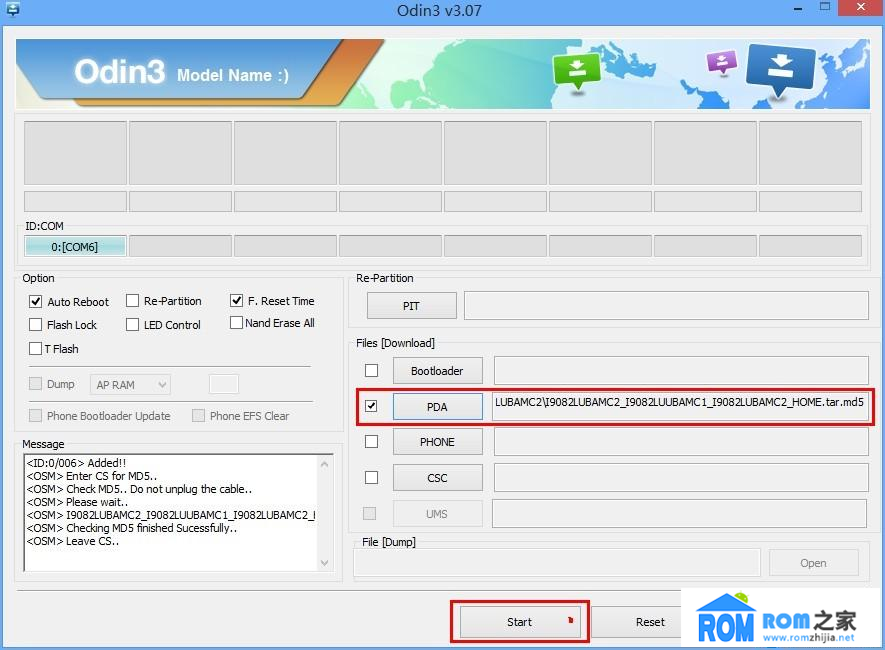The width and height of the screenshot is (885, 650).
Task: Toggle the Dump checkbox
Action: point(36,384)
